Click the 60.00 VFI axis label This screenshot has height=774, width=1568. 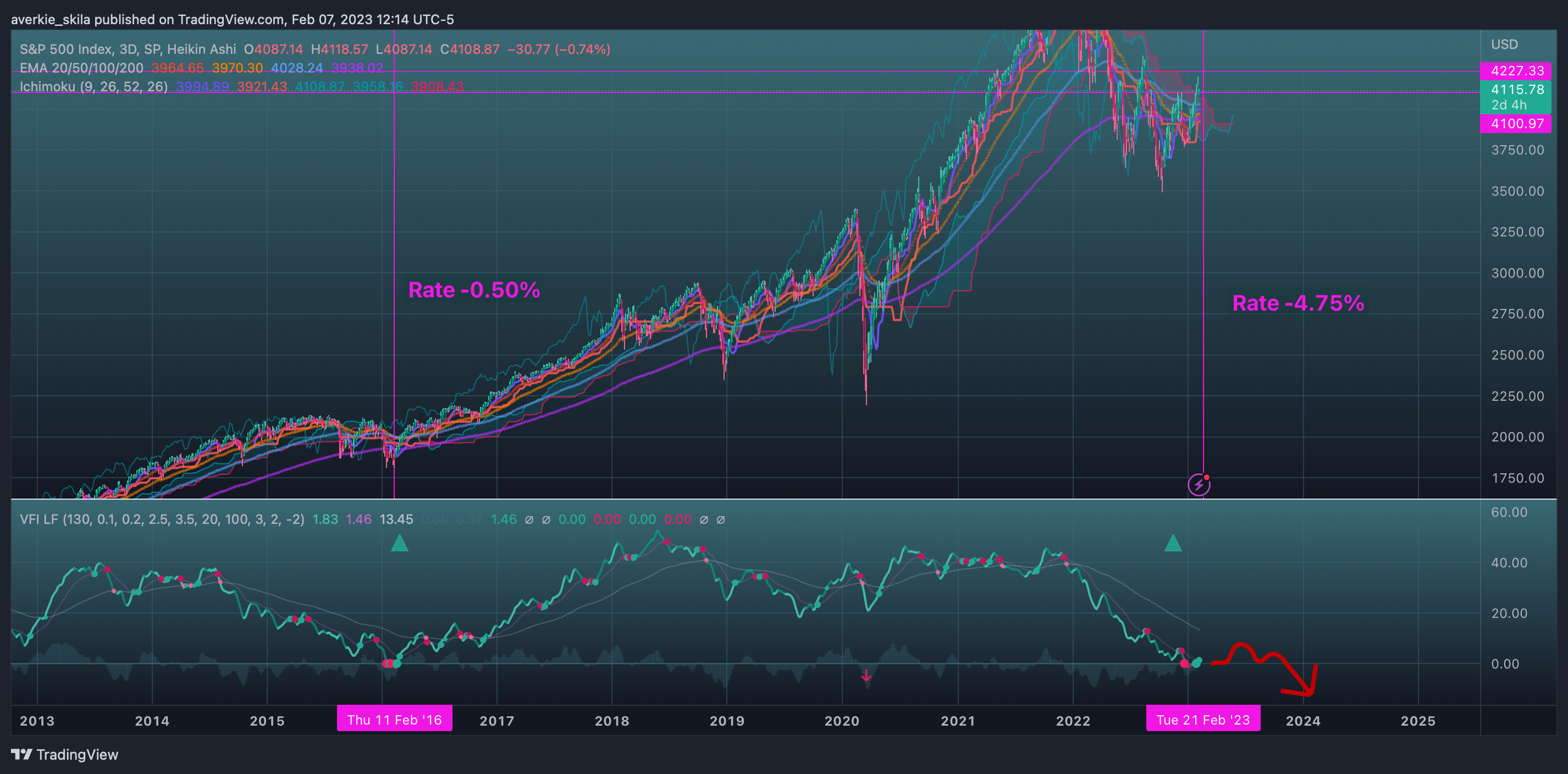point(1509,512)
